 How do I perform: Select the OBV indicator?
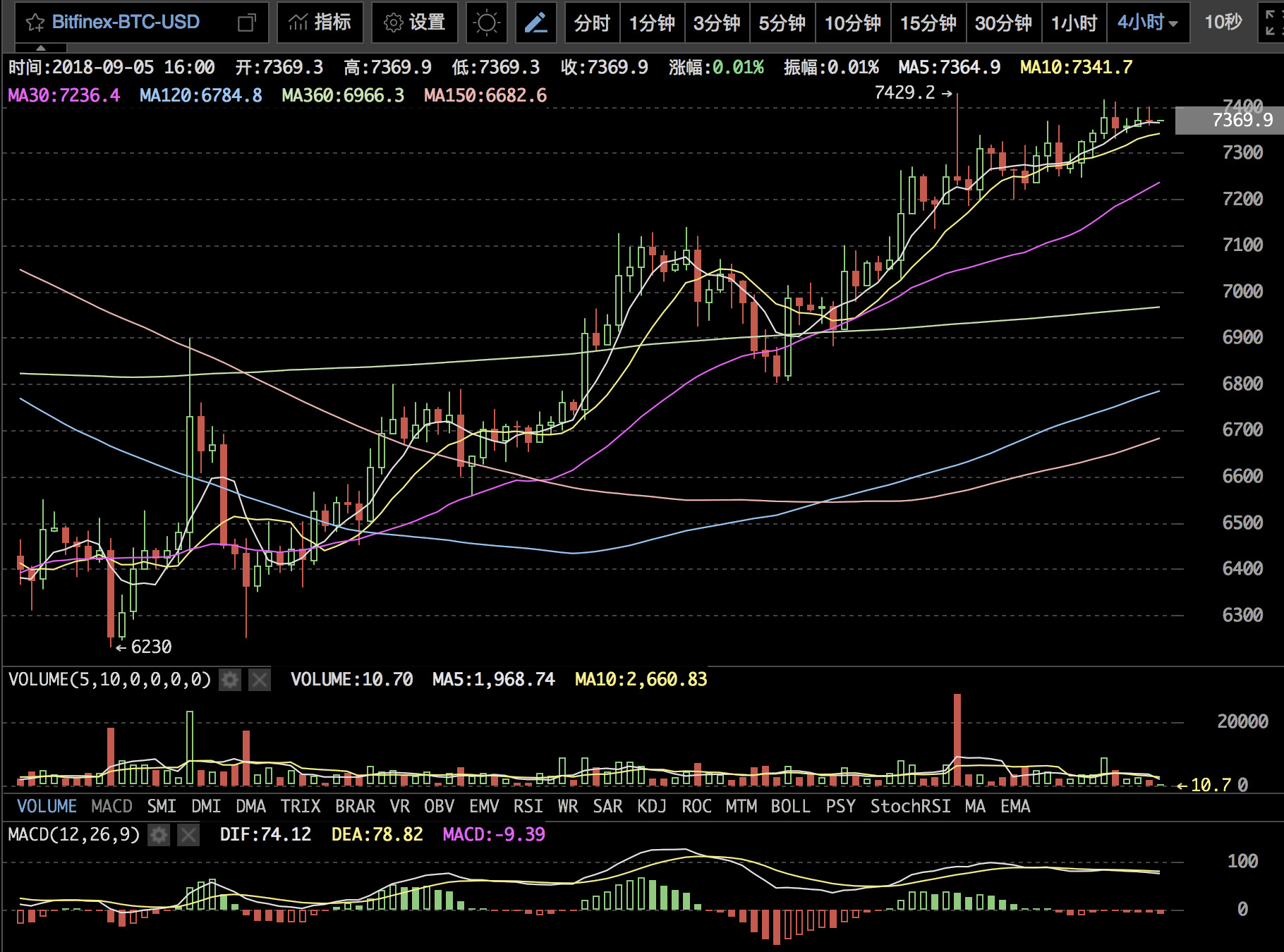coord(439,806)
